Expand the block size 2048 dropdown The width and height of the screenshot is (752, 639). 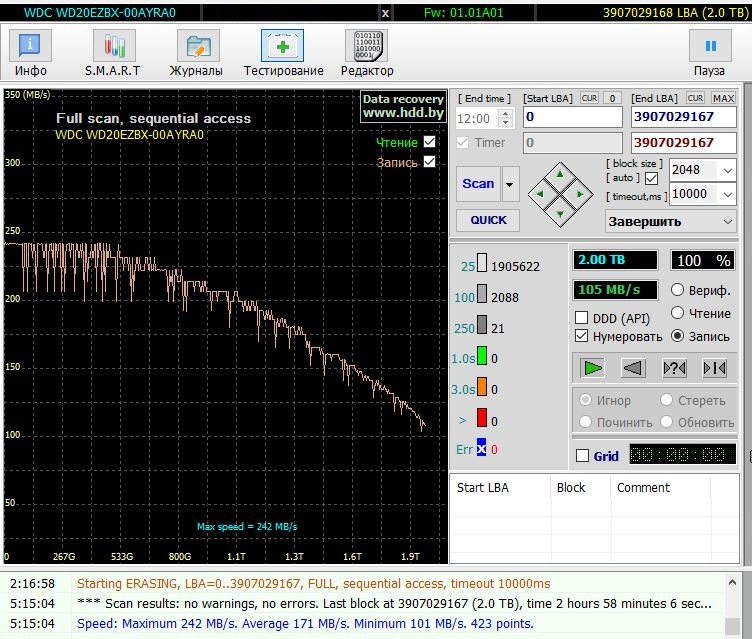[x=727, y=170]
